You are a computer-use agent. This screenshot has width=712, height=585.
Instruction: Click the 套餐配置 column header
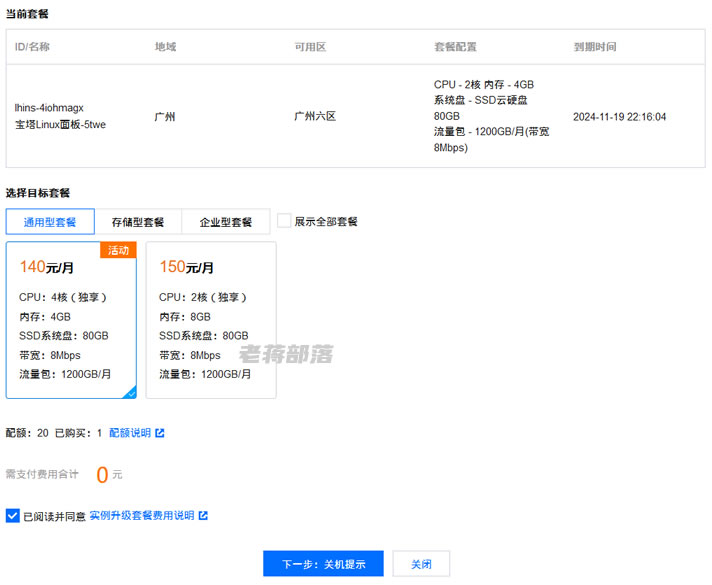click(x=455, y=47)
